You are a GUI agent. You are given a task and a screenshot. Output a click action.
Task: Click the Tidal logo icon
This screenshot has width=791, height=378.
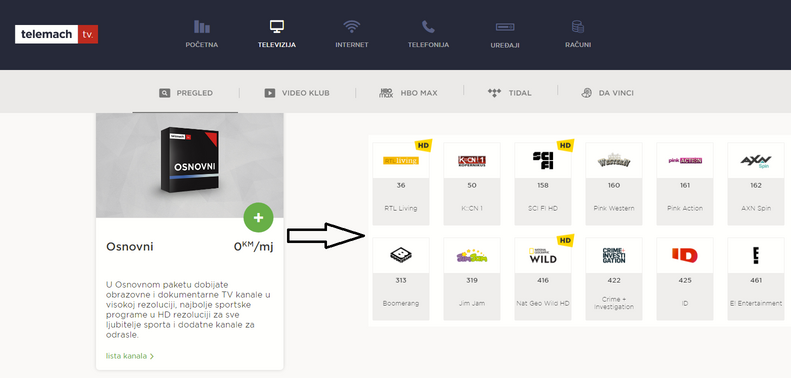coord(494,93)
